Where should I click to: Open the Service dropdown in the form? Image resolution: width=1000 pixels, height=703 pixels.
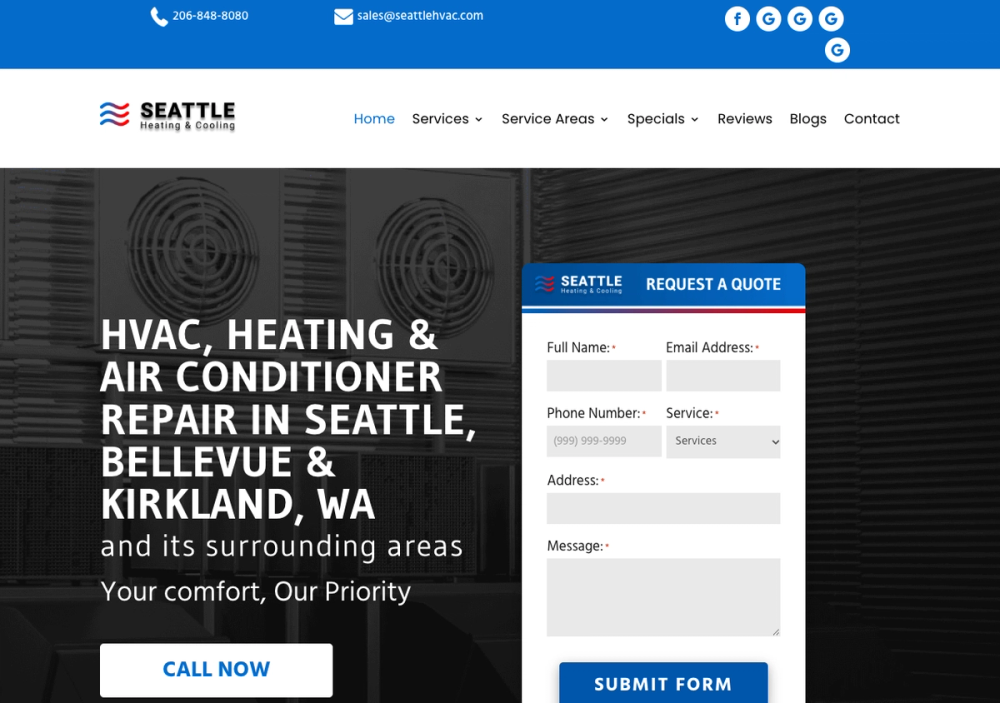723,441
